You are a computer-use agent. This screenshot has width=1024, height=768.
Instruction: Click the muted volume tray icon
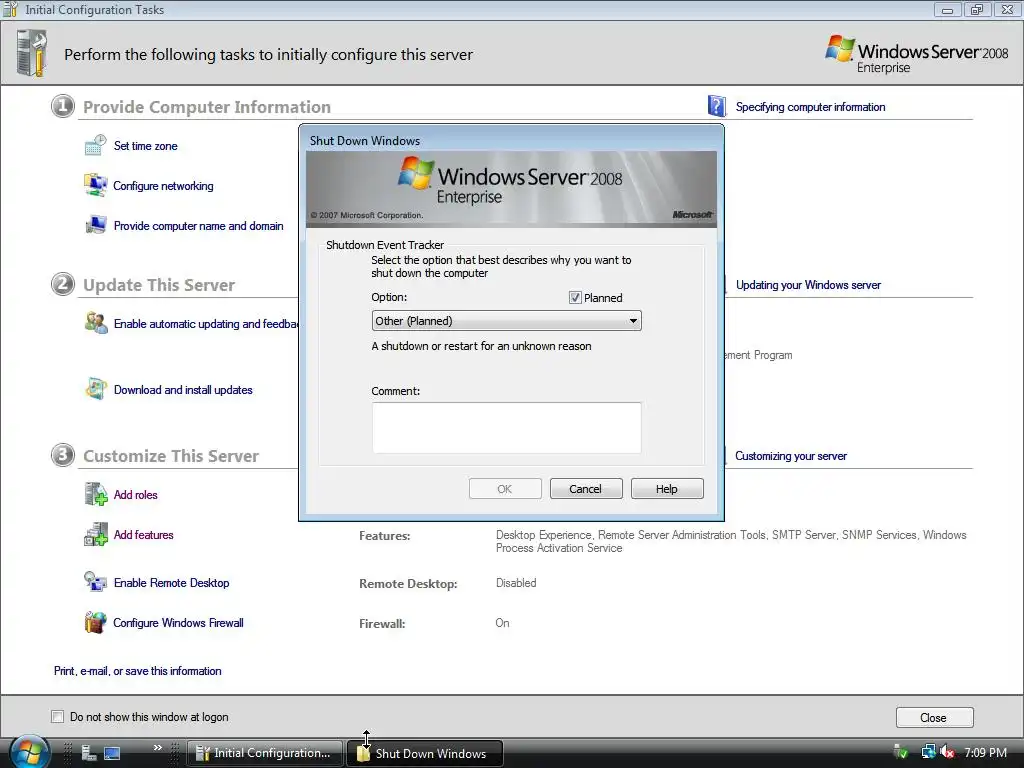(948, 752)
